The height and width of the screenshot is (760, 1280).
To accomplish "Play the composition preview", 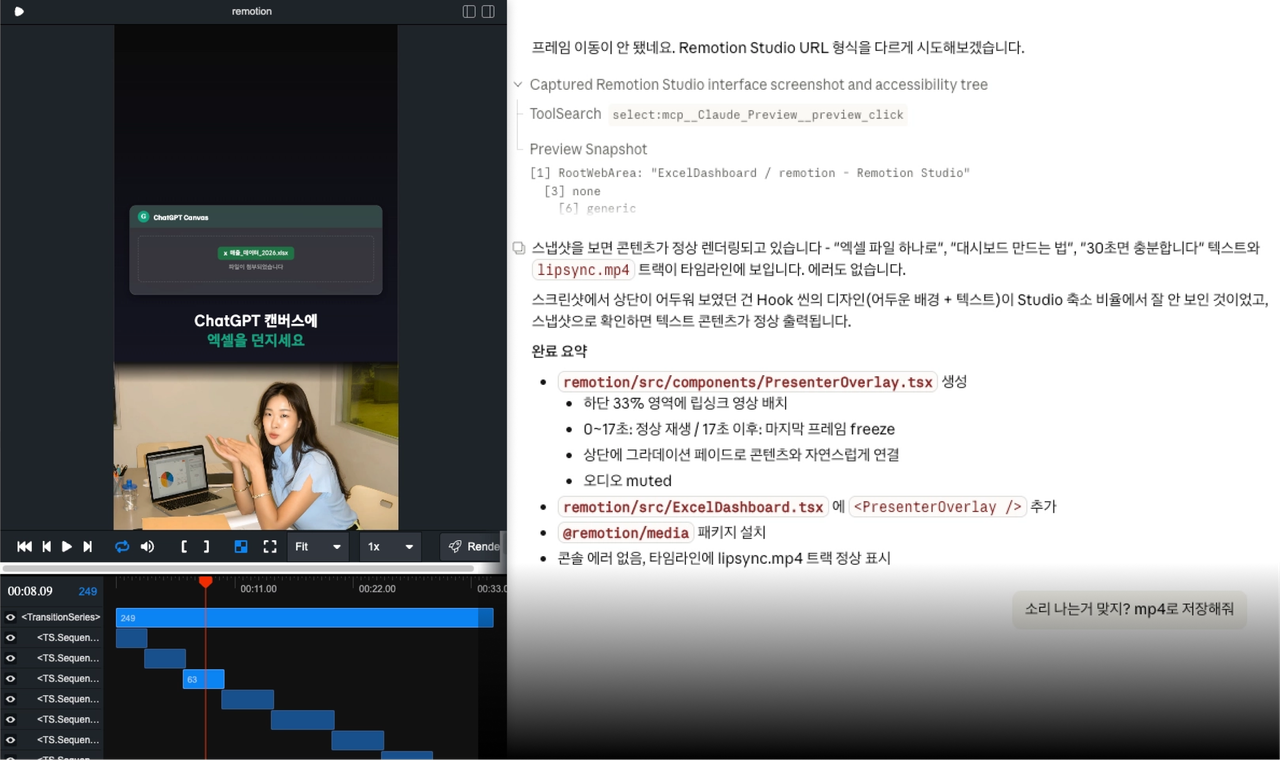I will click(x=67, y=547).
